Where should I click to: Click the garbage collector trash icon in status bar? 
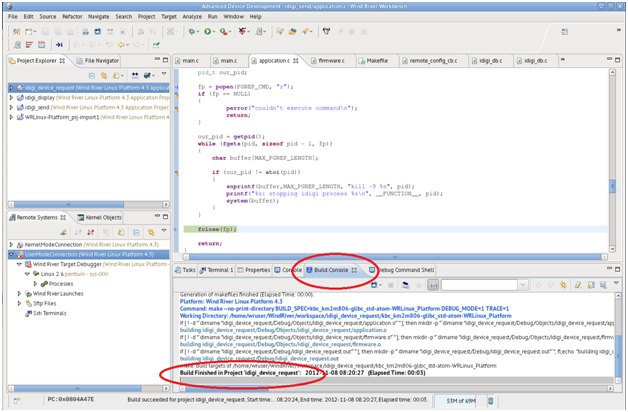pos(491,400)
